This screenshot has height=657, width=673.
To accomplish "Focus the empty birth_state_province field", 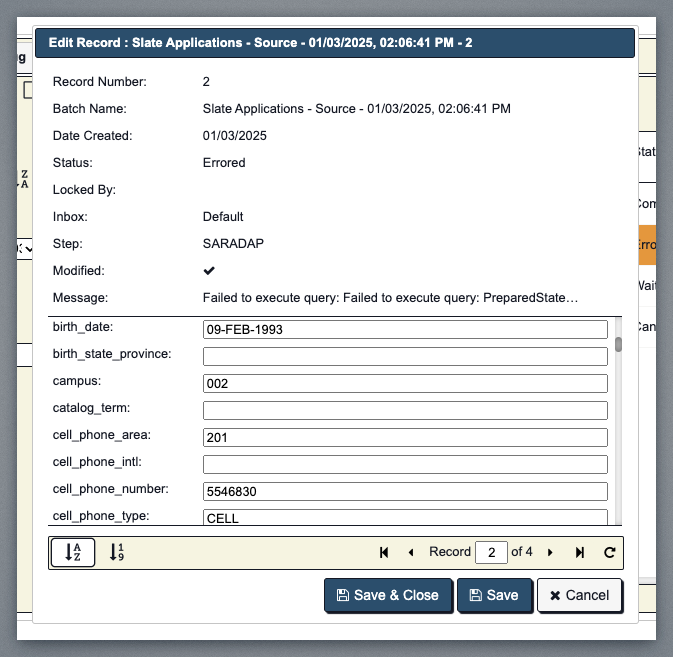I will coord(405,356).
